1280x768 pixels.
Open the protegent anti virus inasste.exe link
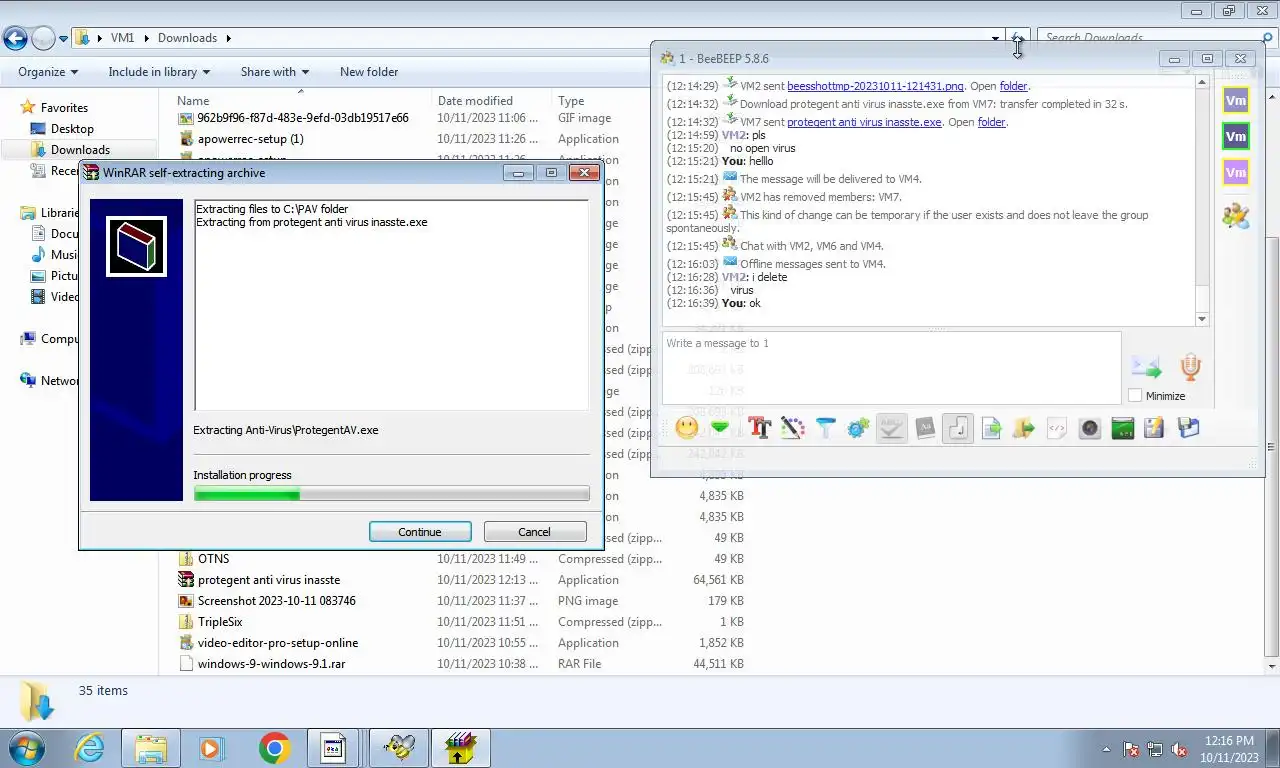pos(864,122)
